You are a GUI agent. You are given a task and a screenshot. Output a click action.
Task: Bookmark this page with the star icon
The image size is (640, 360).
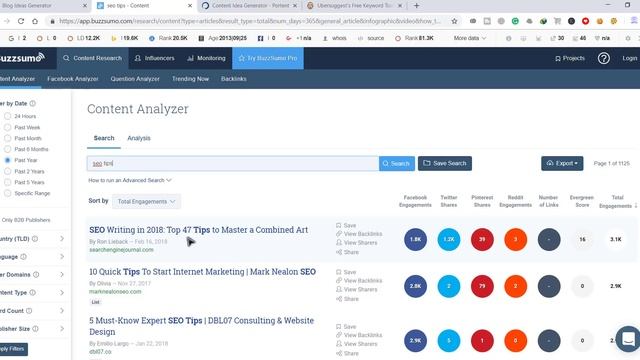[x=454, y=21]
